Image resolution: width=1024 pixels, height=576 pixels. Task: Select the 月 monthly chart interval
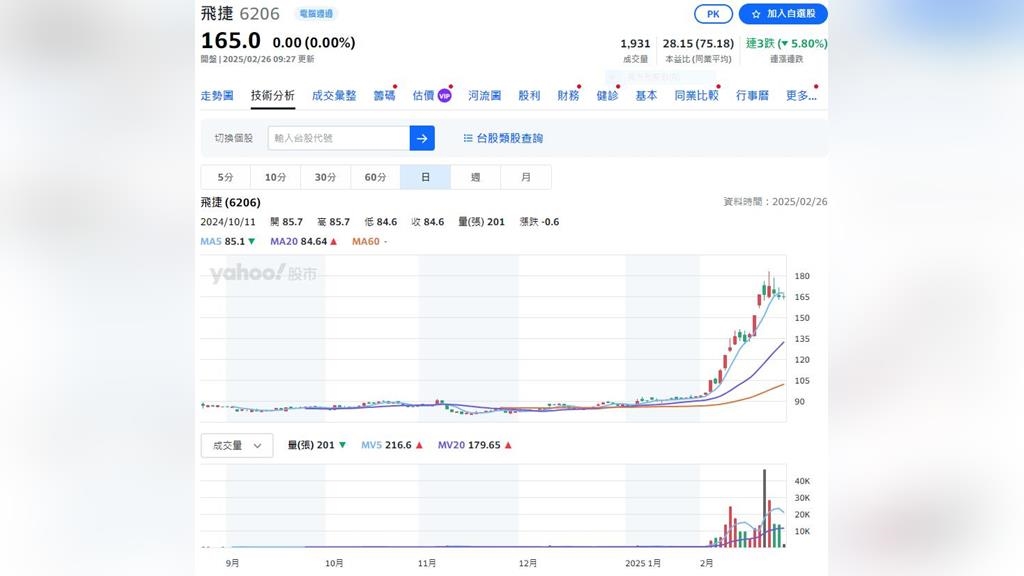tap(525, 176)
